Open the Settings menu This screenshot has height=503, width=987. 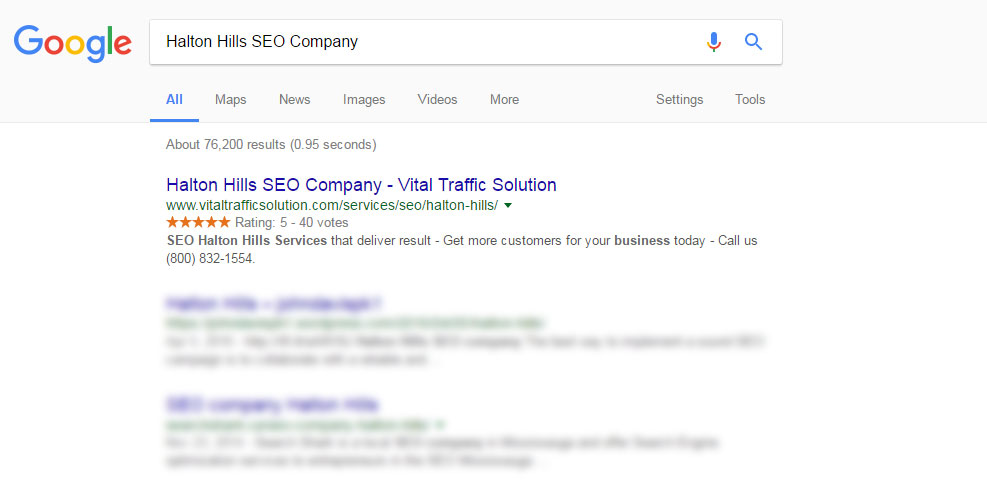(x=679, y=99)
